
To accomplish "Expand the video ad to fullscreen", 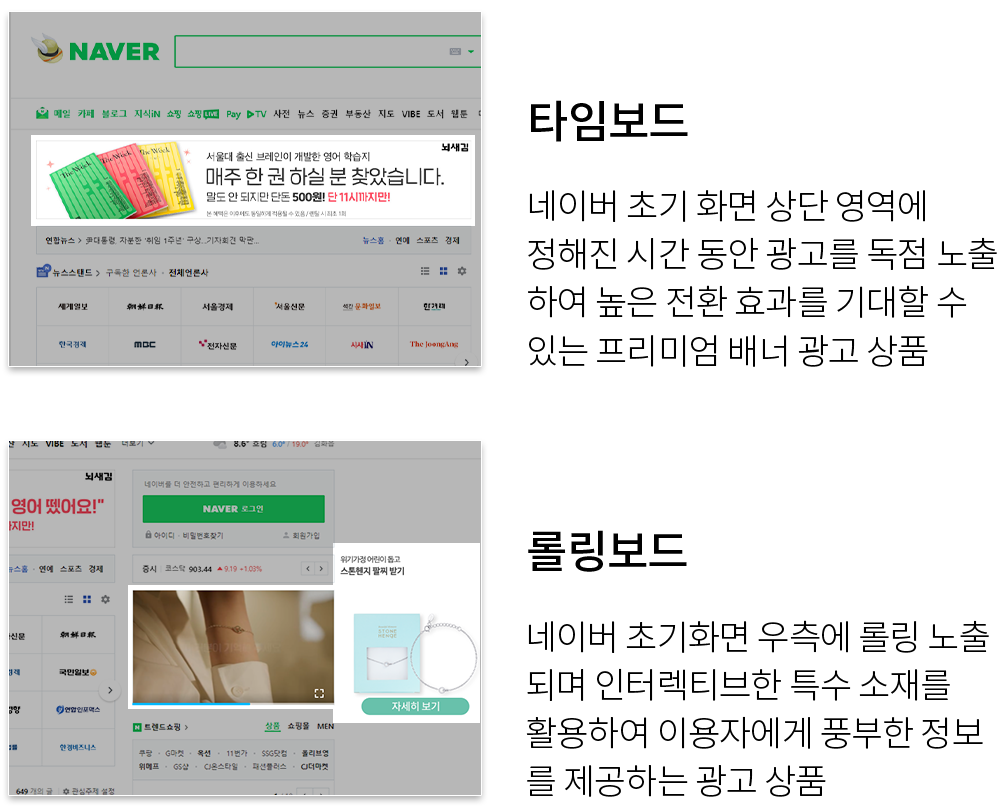I will pos(320,693).
